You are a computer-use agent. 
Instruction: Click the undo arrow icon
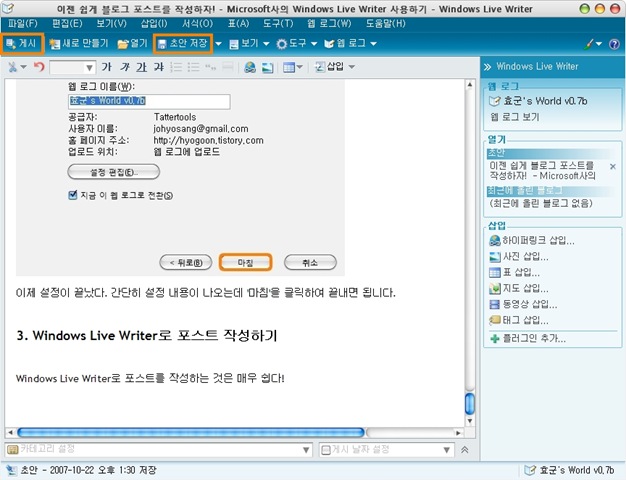pos(39,67)
